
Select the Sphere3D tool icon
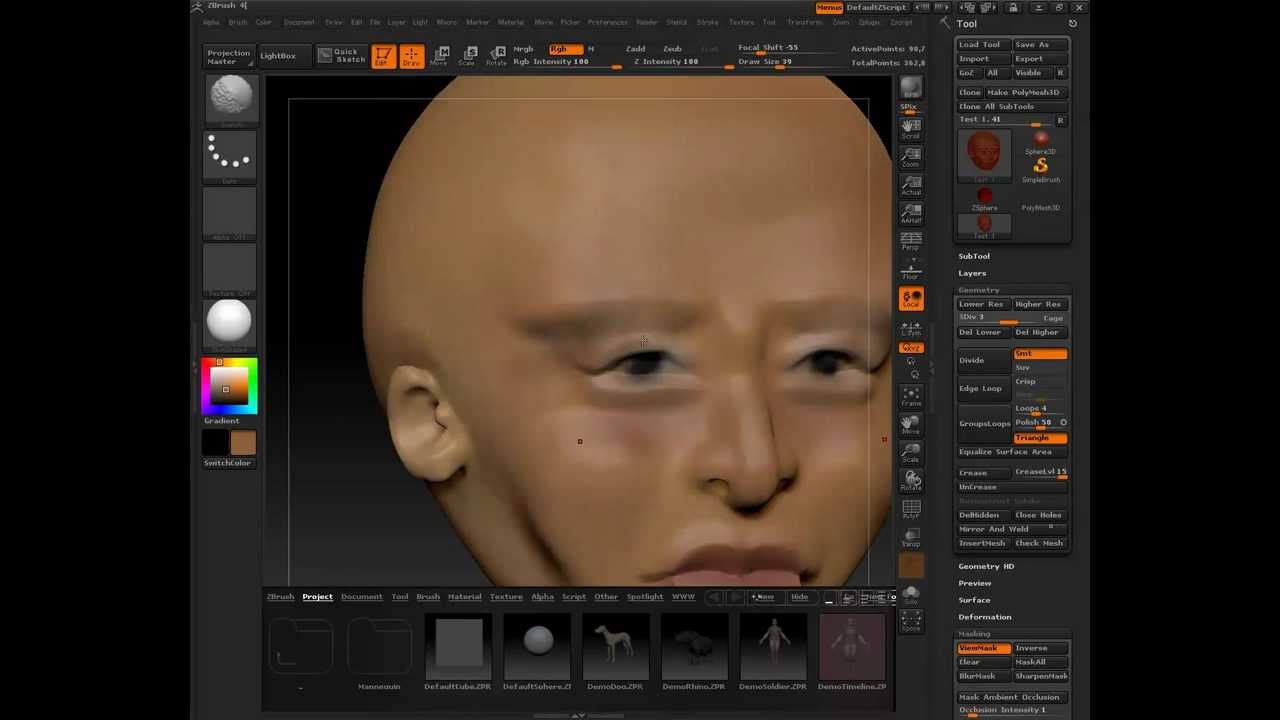pyautogui.click(x=1041, y=142)
